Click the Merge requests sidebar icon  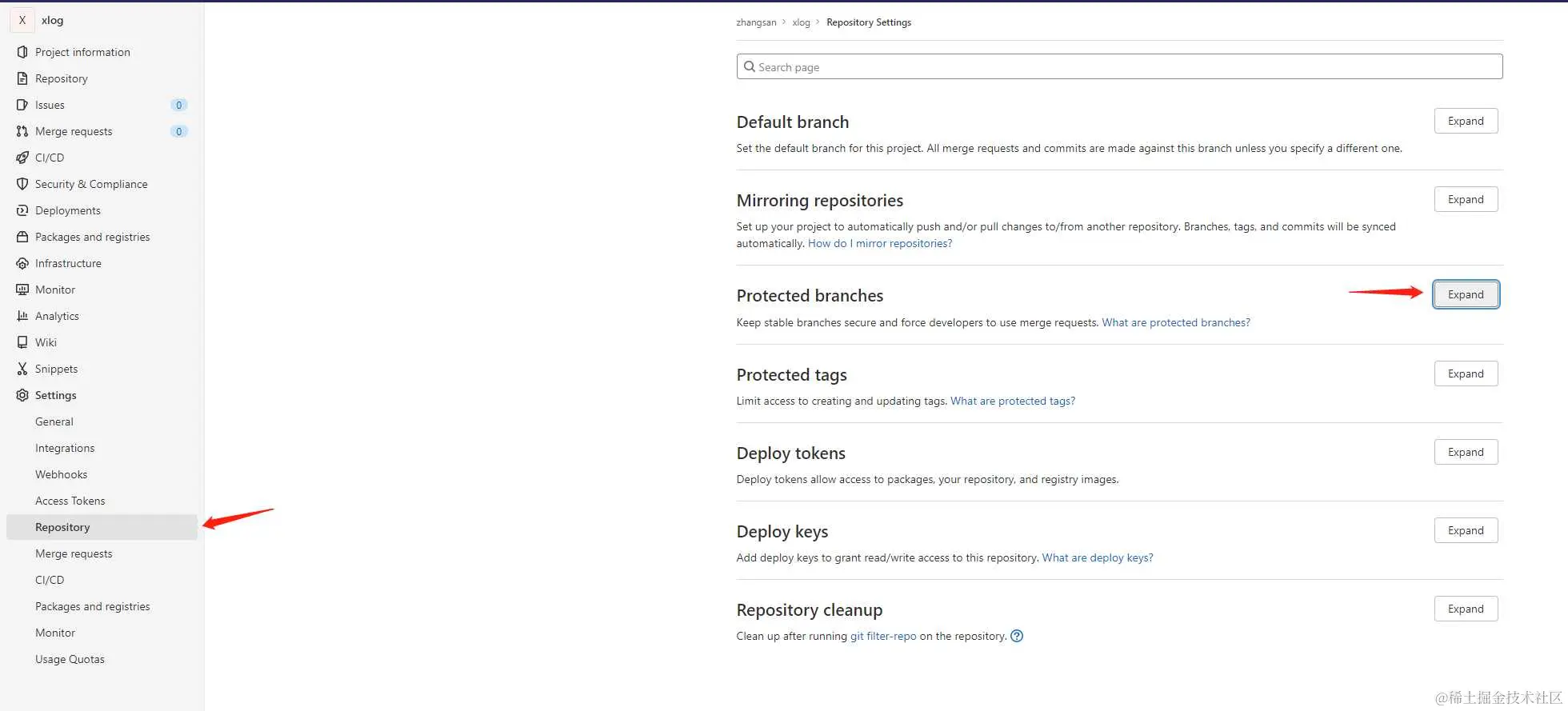[22, 131]
